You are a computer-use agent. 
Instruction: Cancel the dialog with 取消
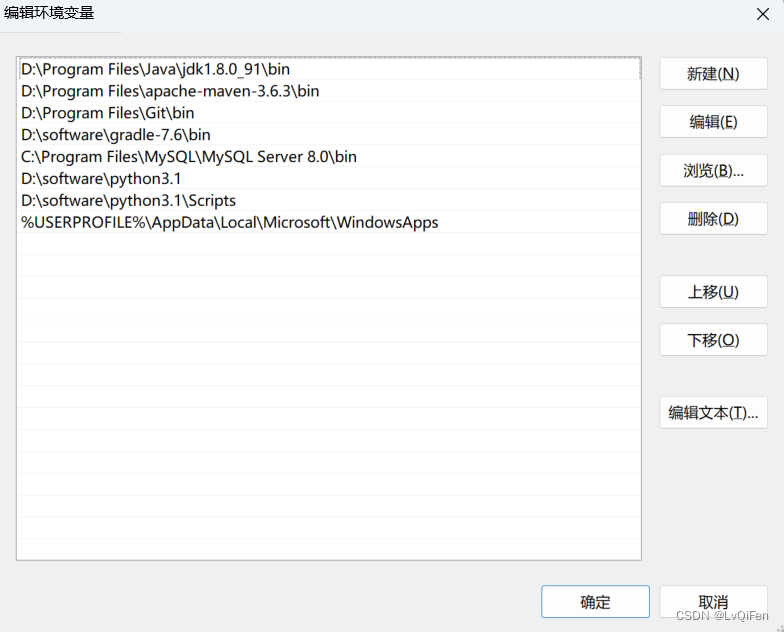pyautogui.click(x=714, y=602)
